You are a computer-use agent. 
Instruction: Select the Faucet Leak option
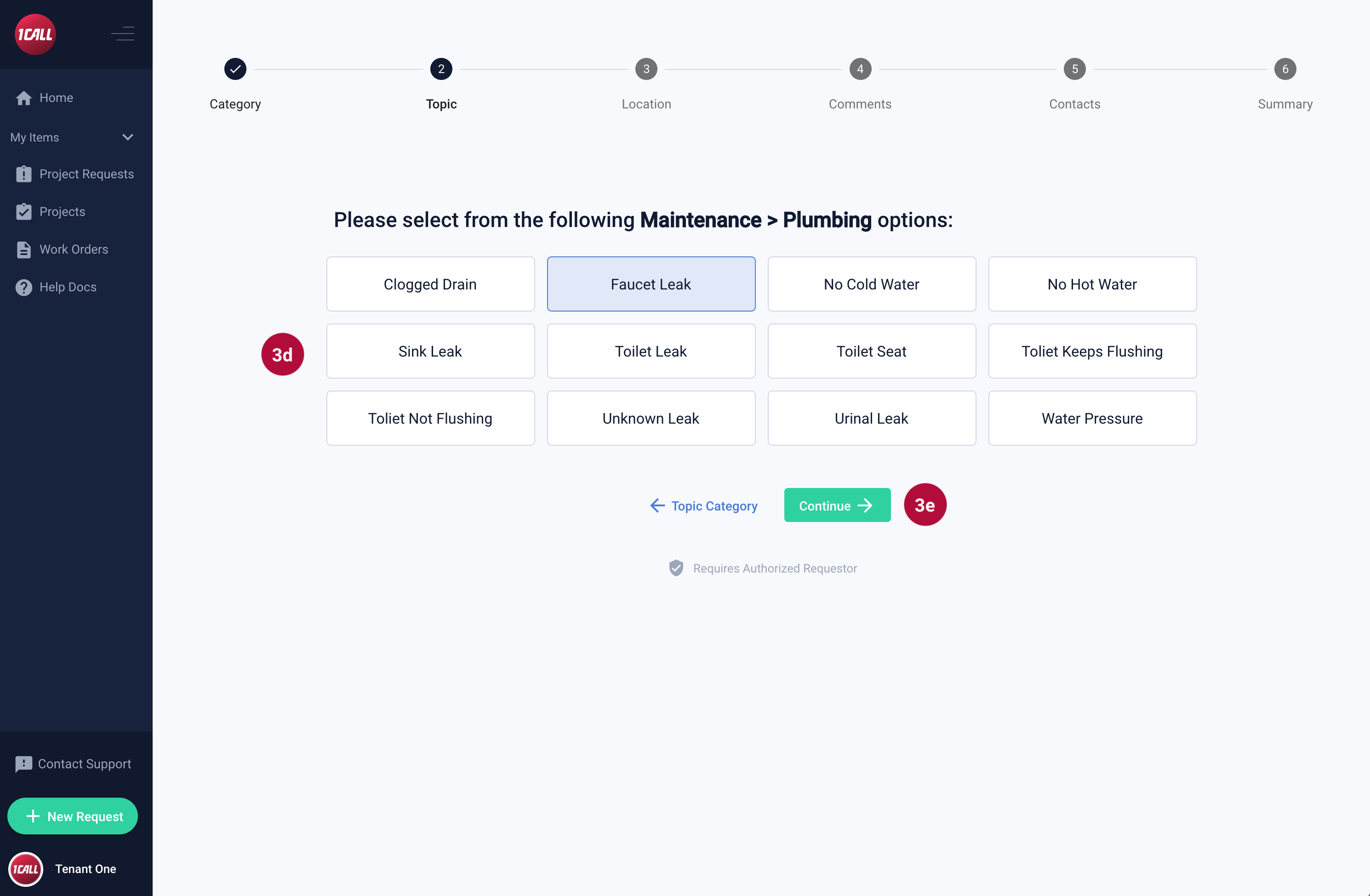click(x=651, y=284)
